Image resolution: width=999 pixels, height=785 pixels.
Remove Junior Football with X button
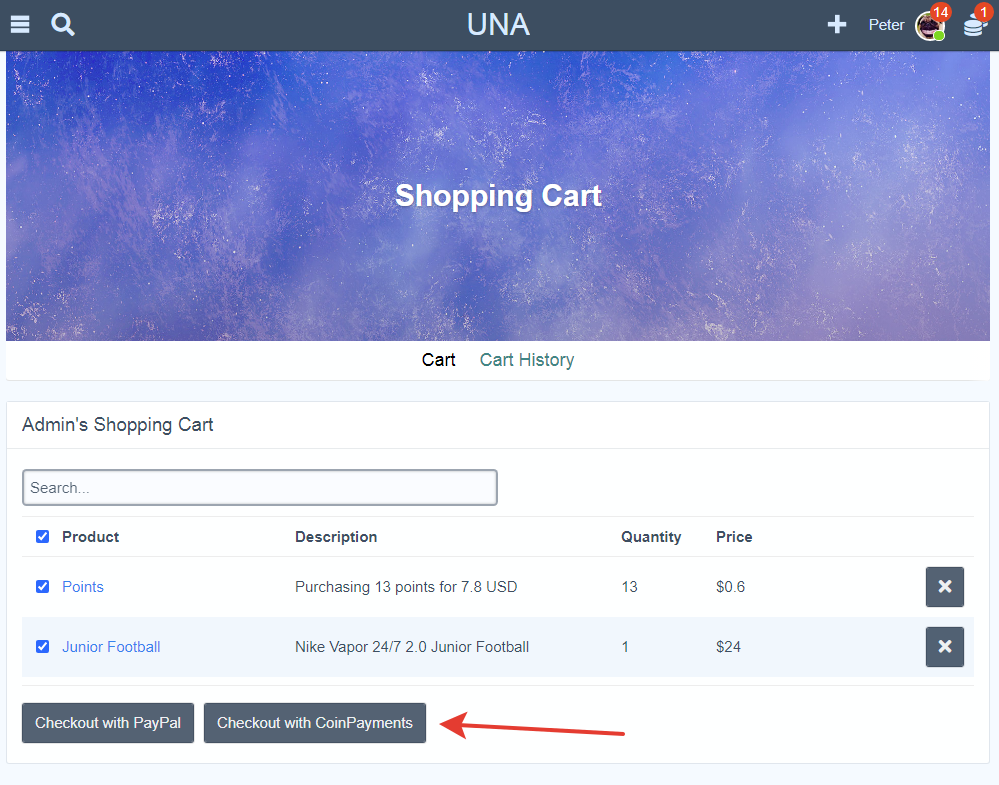click(x=944, y=647)
